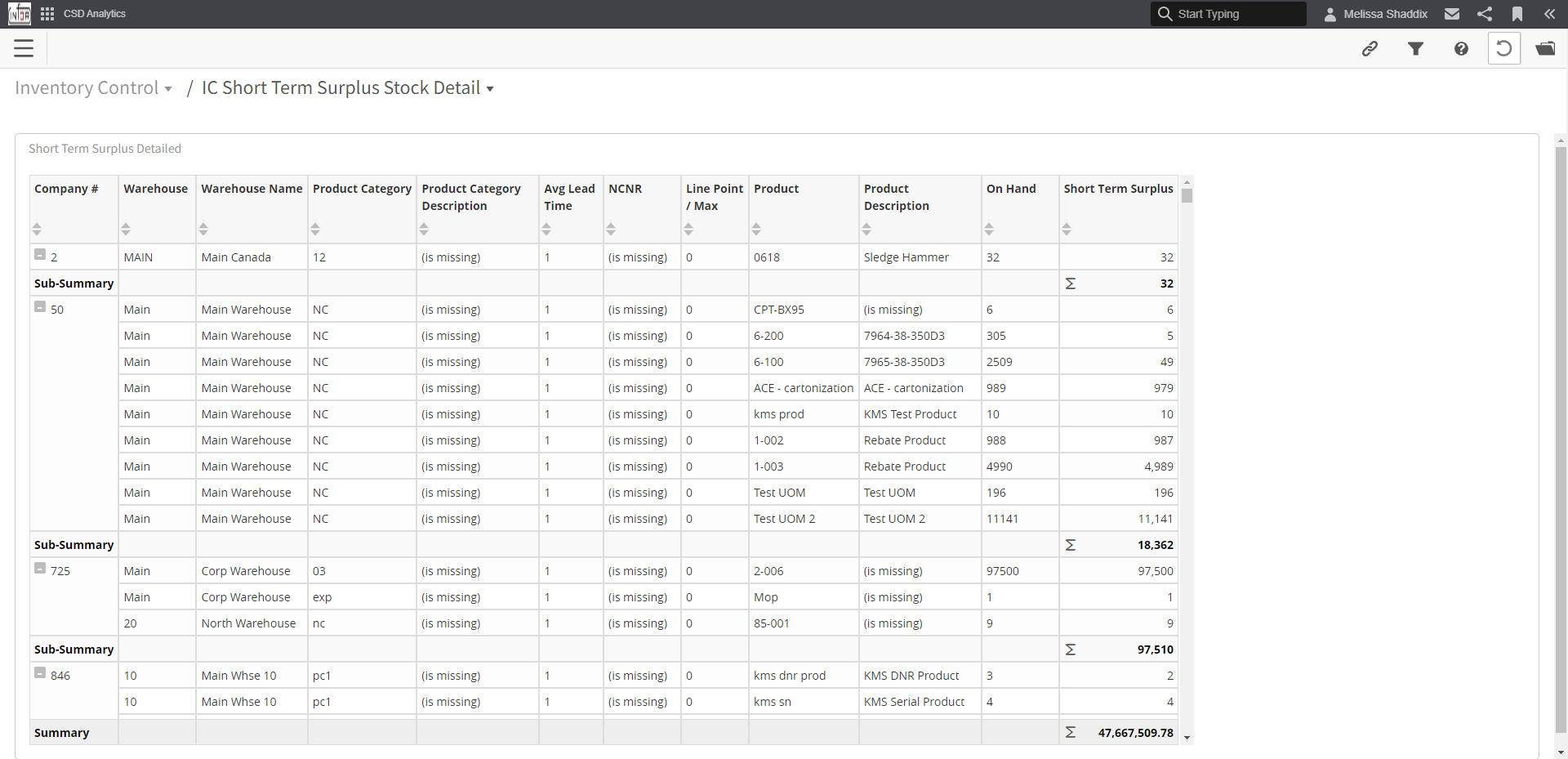Open the Melissa Shaddix user menu
The width and height of the screenshot is (1568, 759).
pos(1376,14)
